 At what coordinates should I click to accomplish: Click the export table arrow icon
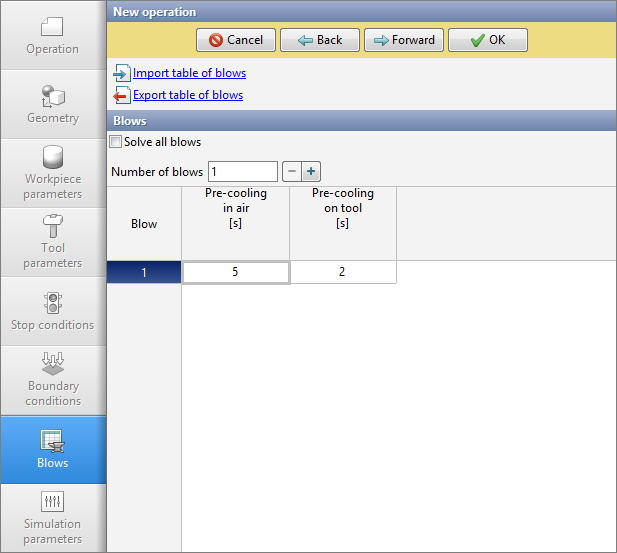[x=121, y=96]
